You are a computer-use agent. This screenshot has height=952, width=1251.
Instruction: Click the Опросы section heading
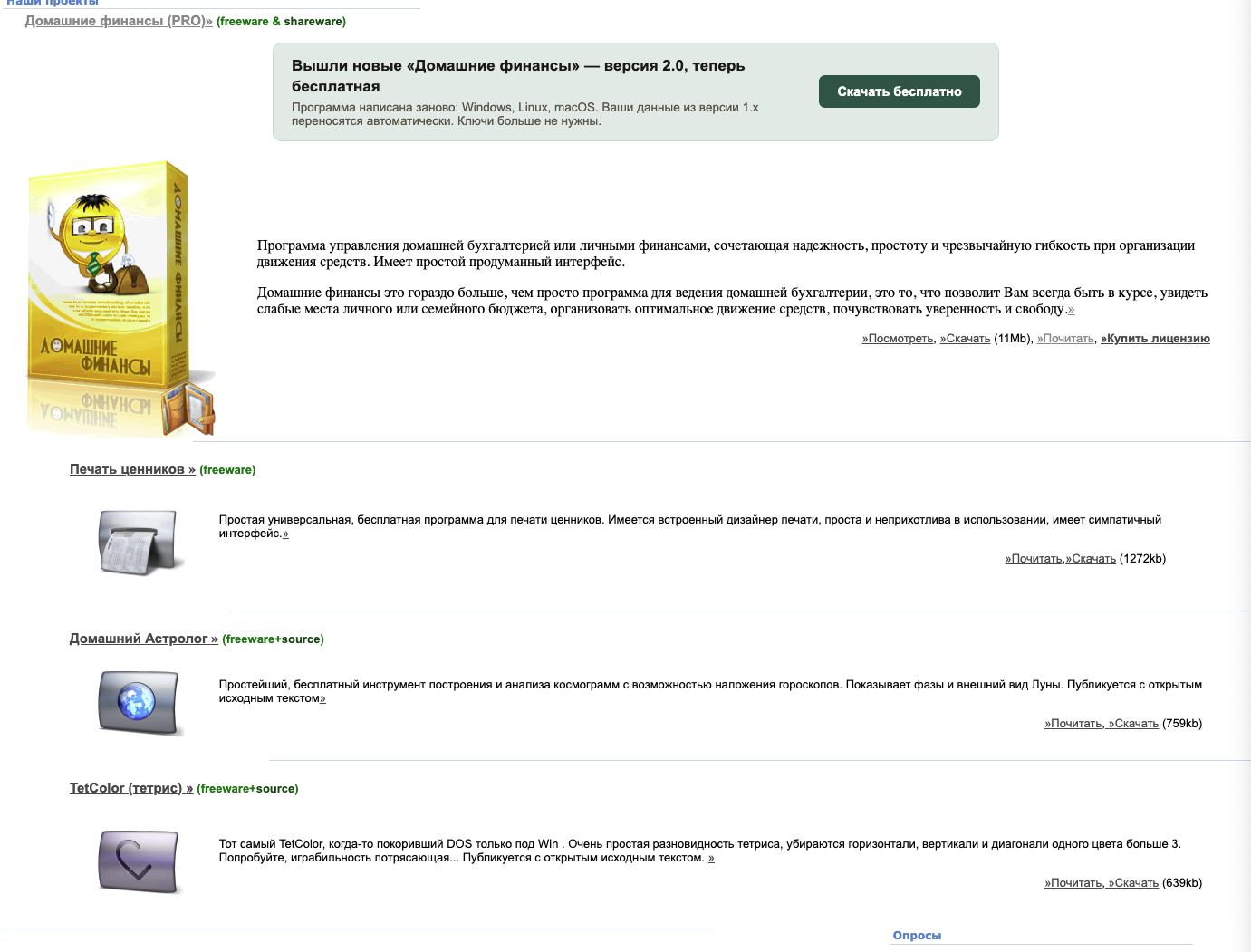[917, 936]
